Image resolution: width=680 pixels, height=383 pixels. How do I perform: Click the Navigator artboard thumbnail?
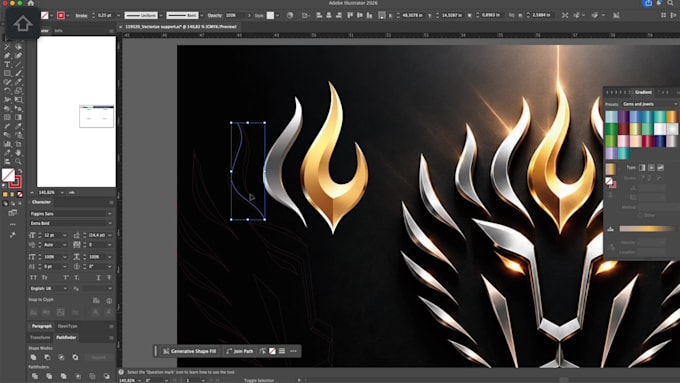[x=96, y=116]
